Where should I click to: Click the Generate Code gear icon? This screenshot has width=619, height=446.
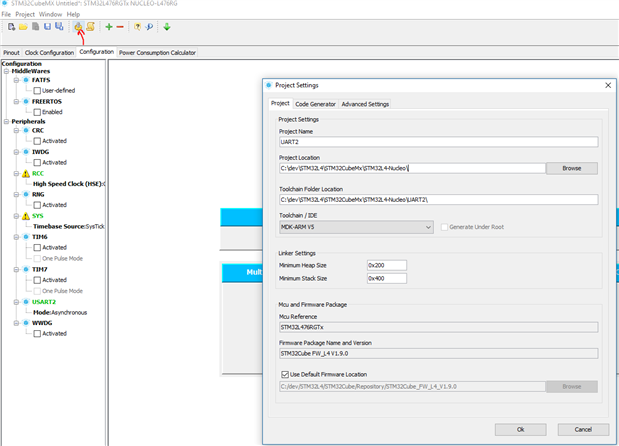77,26
